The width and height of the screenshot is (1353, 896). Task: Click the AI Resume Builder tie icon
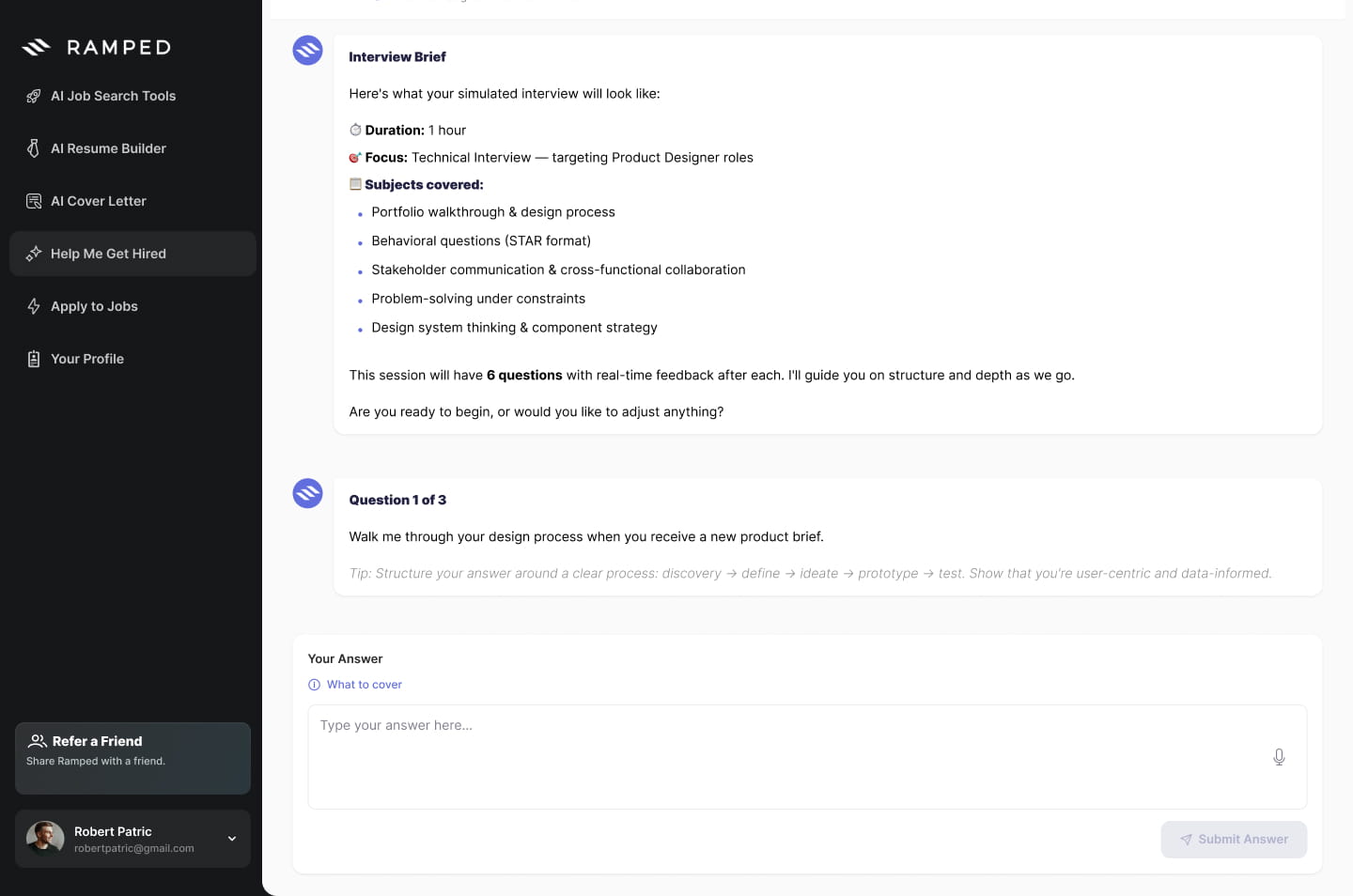pyautogui.click(x=34, y=148)
